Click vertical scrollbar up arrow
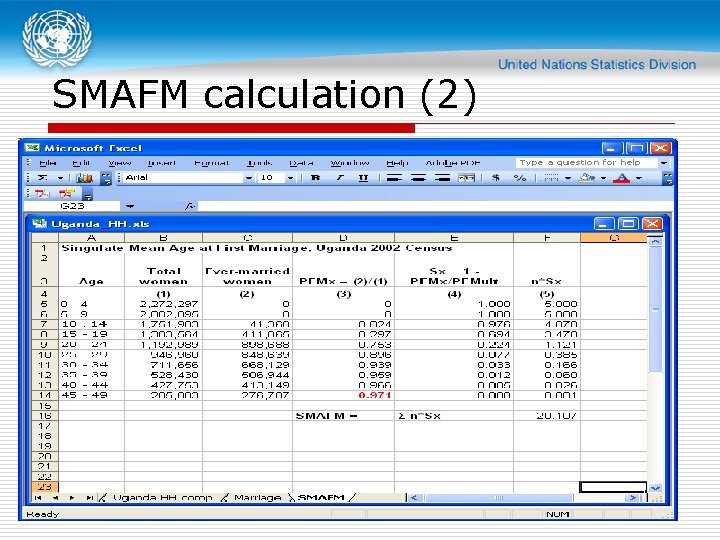 pos(656,241)
